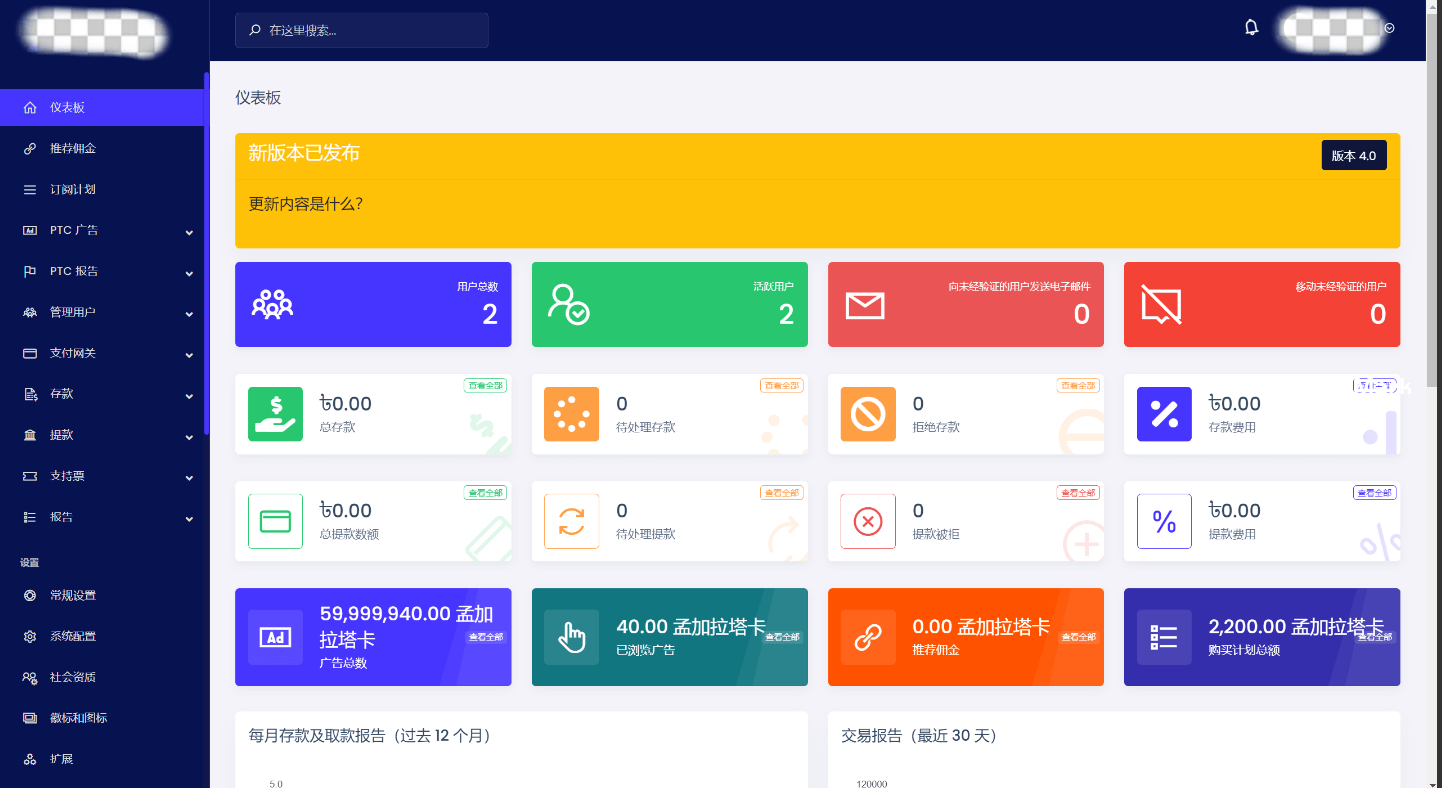The image size is (1442, 788).
Task: Expand the 管理用户 submenu chevron
Action: pos(189,314)
